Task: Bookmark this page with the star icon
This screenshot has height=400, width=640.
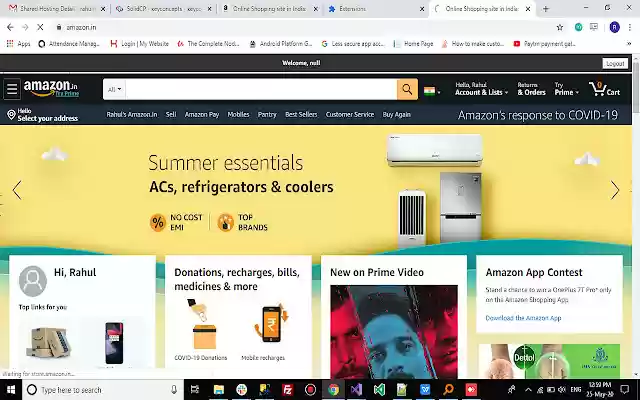Action: point(560,27)
